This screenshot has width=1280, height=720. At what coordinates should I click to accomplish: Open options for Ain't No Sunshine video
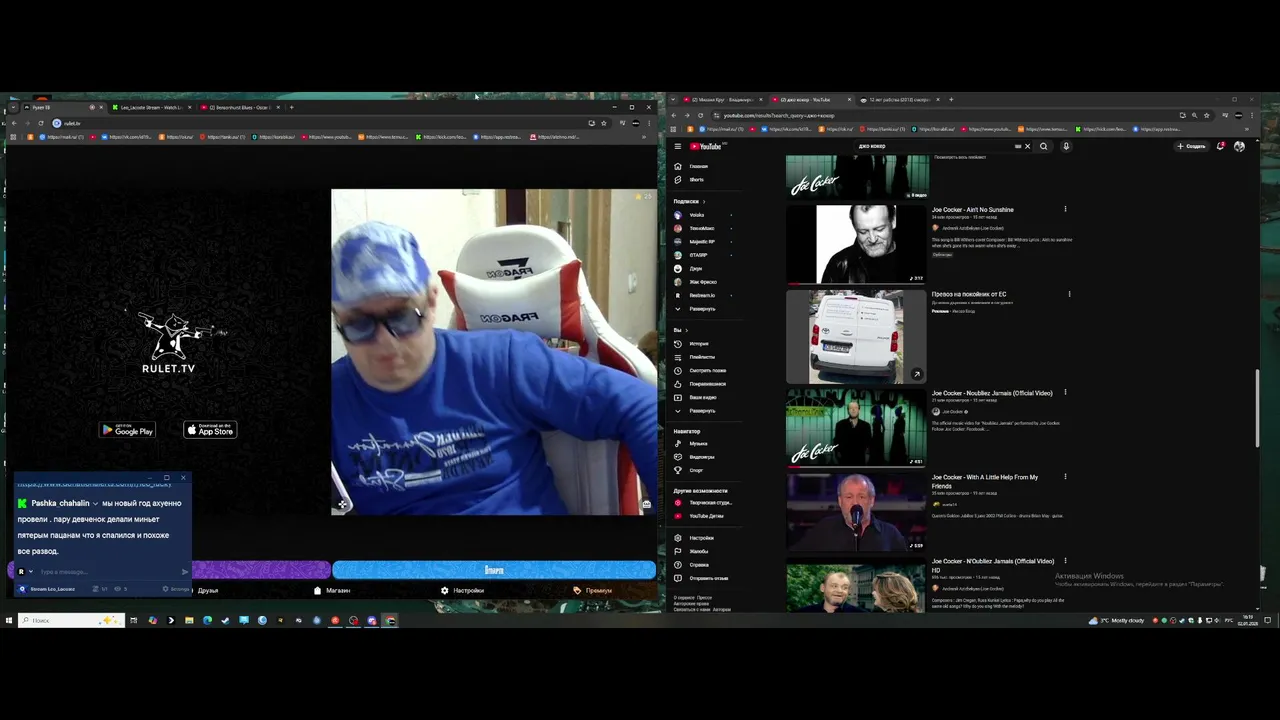(x=1065, y=209)
